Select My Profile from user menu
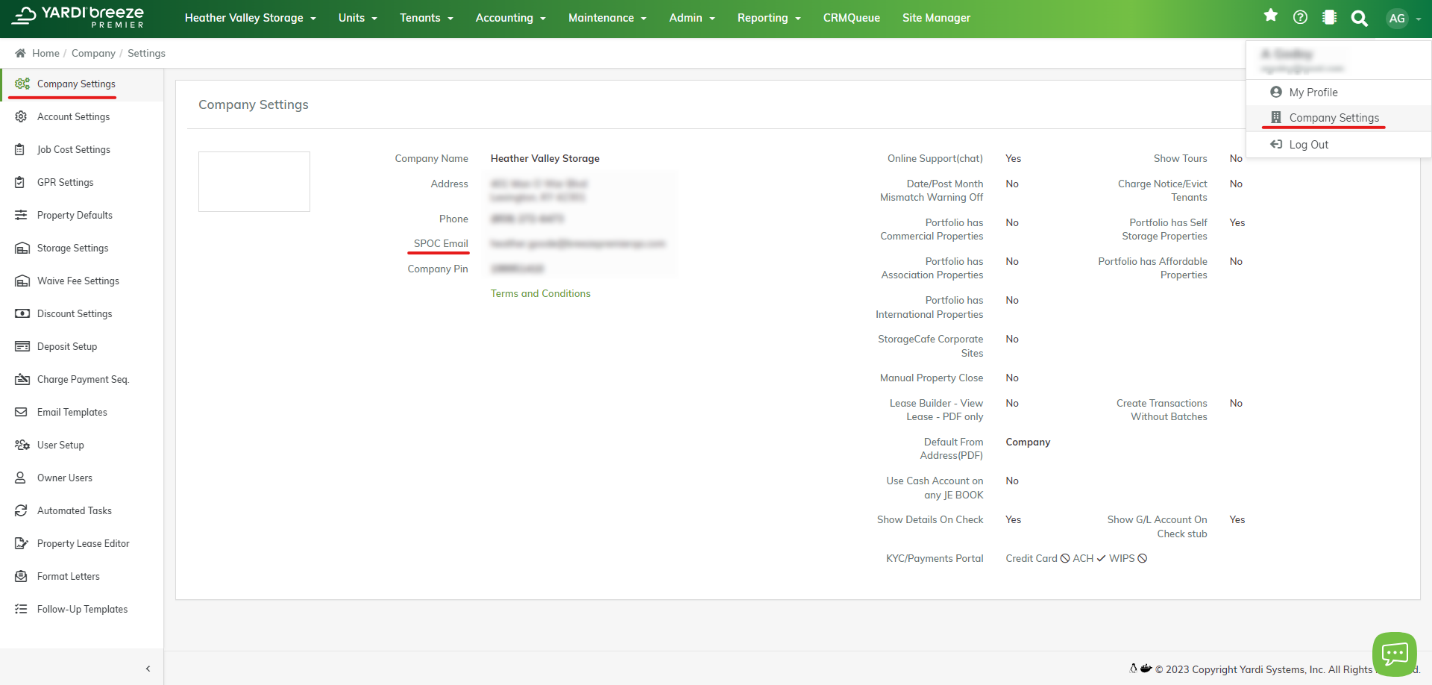The width and height of the screenshot is (1432, 685). [x=1312, y=92]
